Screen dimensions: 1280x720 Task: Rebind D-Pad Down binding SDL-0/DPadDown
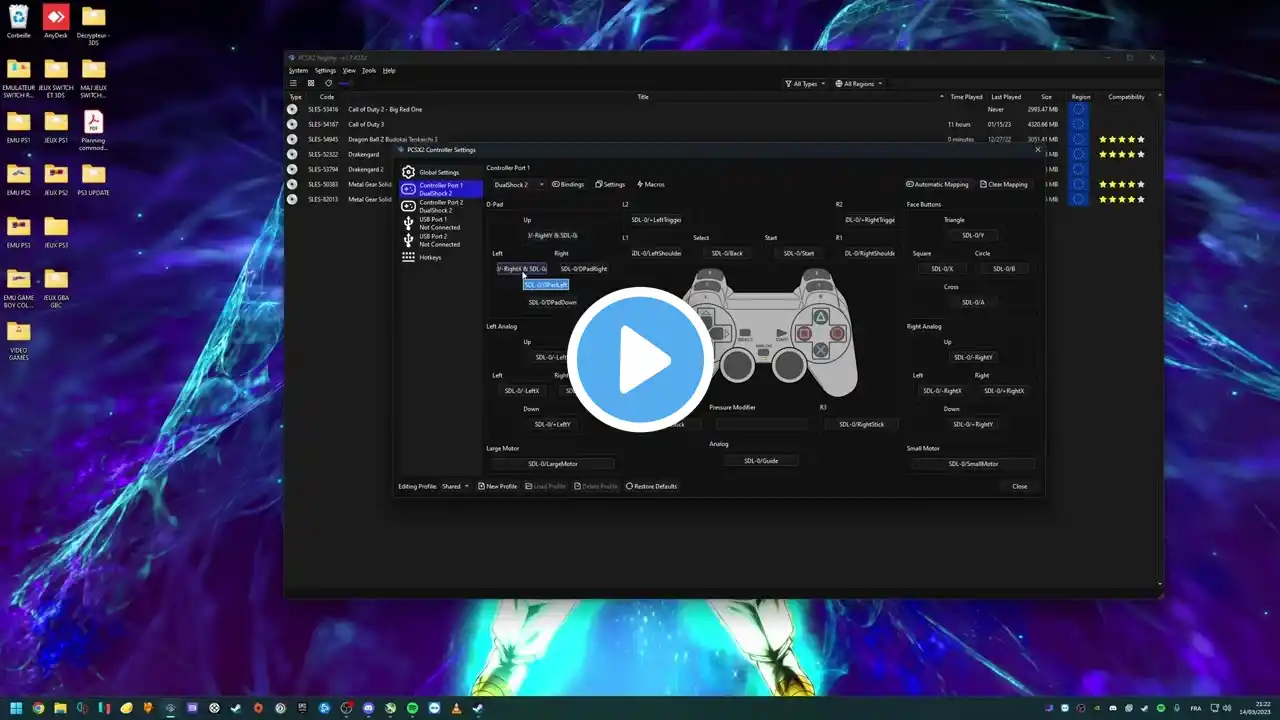point(553,302)
